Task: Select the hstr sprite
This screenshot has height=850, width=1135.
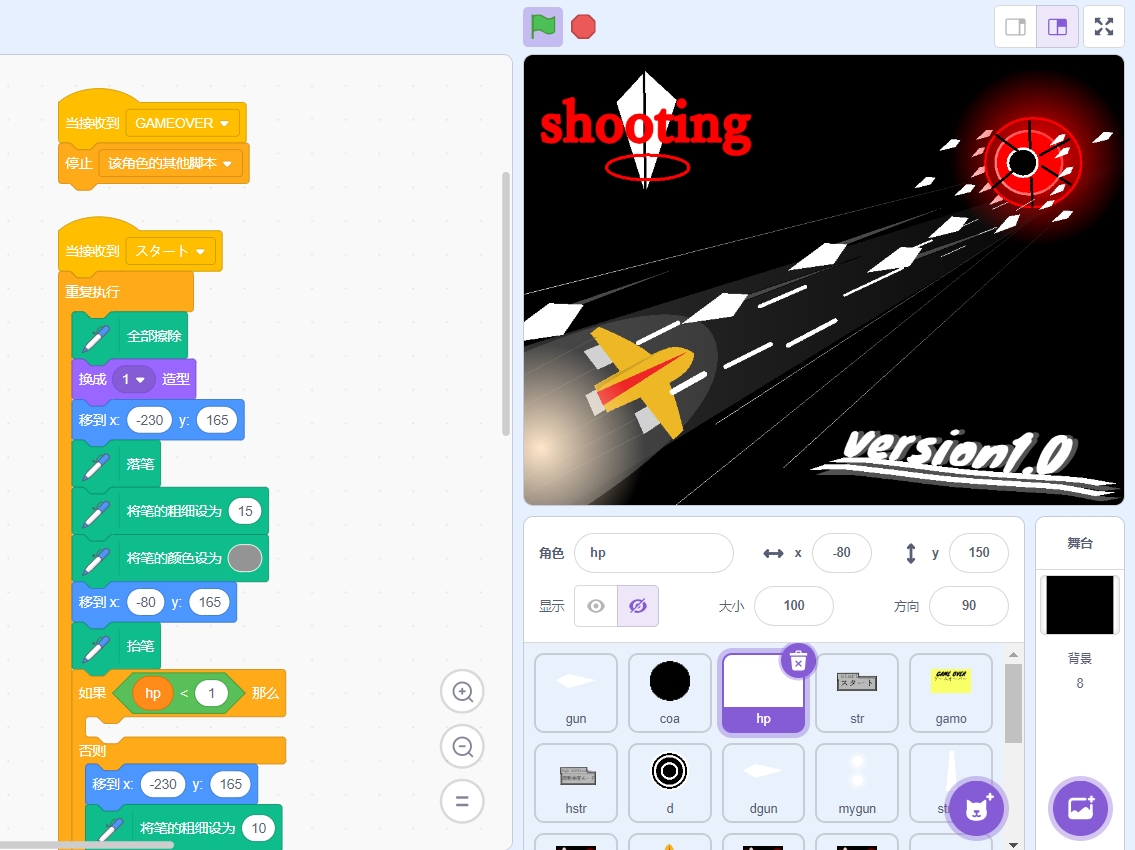Action: [576, 783]
